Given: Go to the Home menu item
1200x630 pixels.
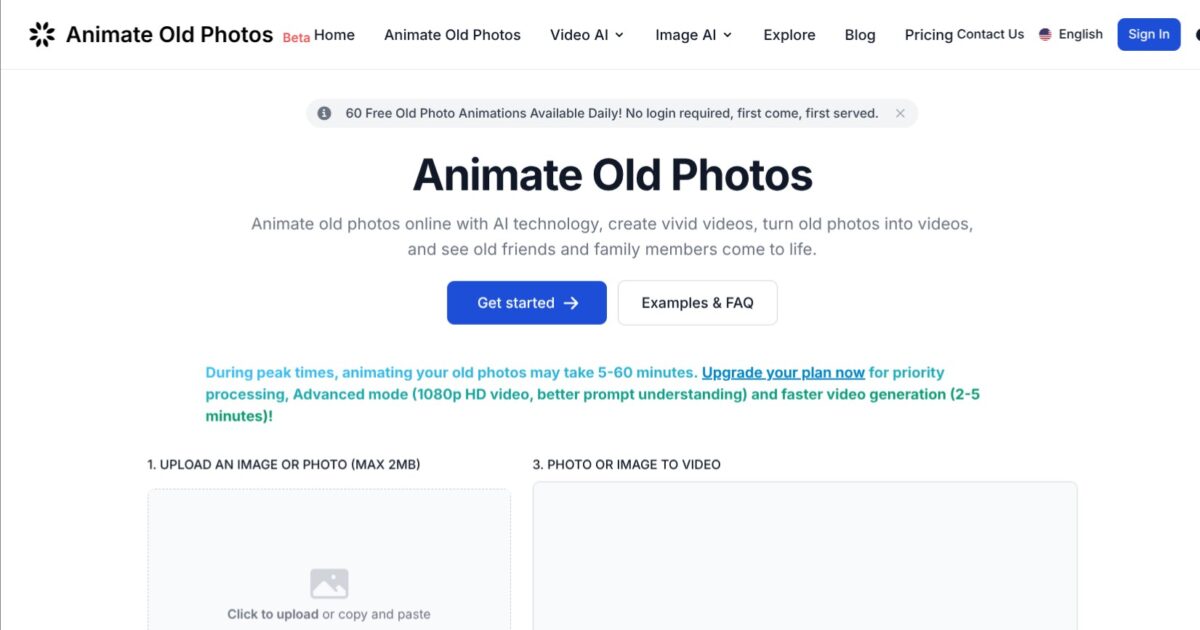Looking at the screenshot, I should [334, 35].
